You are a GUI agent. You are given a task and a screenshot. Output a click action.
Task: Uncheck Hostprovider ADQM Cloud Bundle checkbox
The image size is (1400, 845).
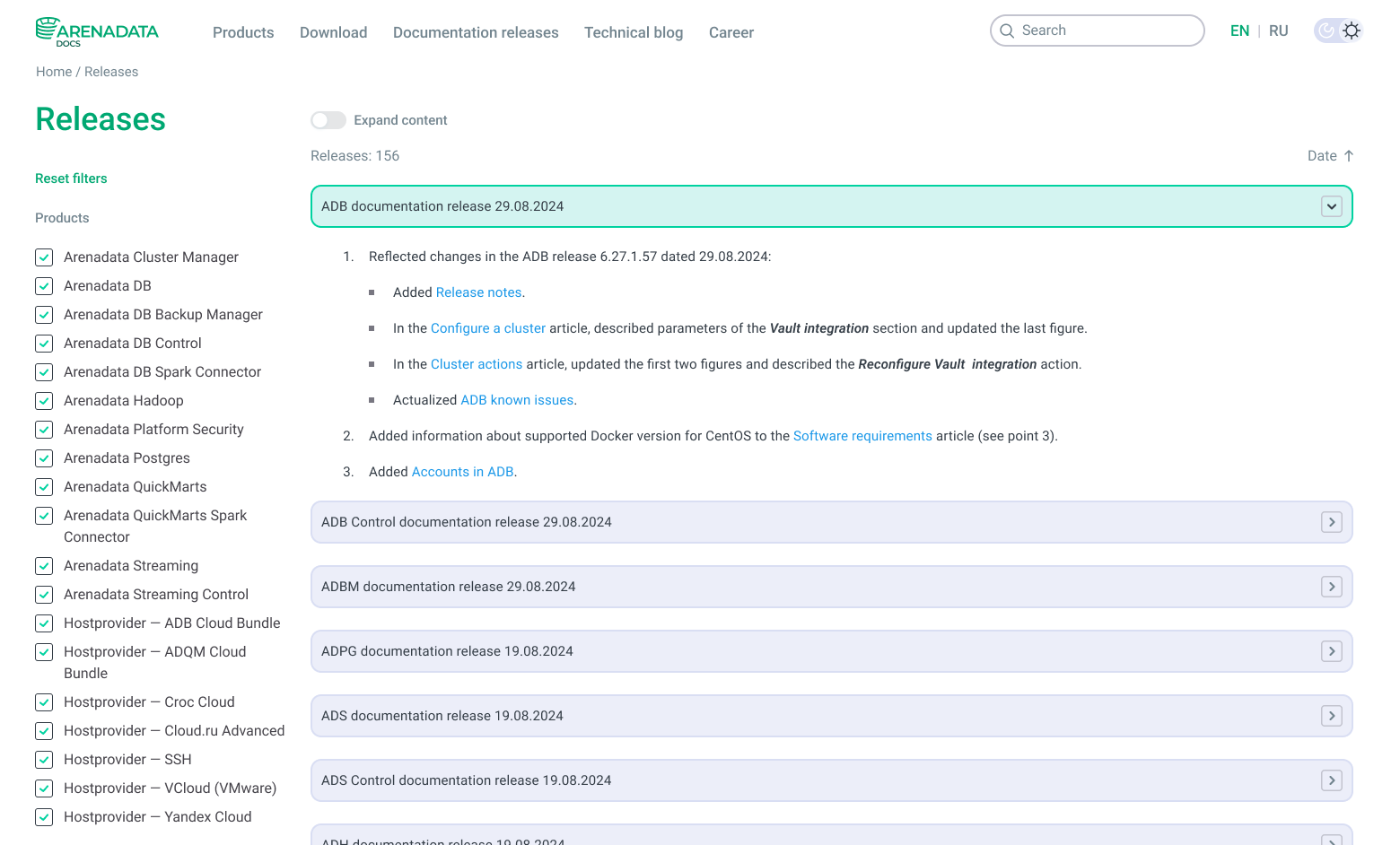pyautogui.click(x=44, y=652)
